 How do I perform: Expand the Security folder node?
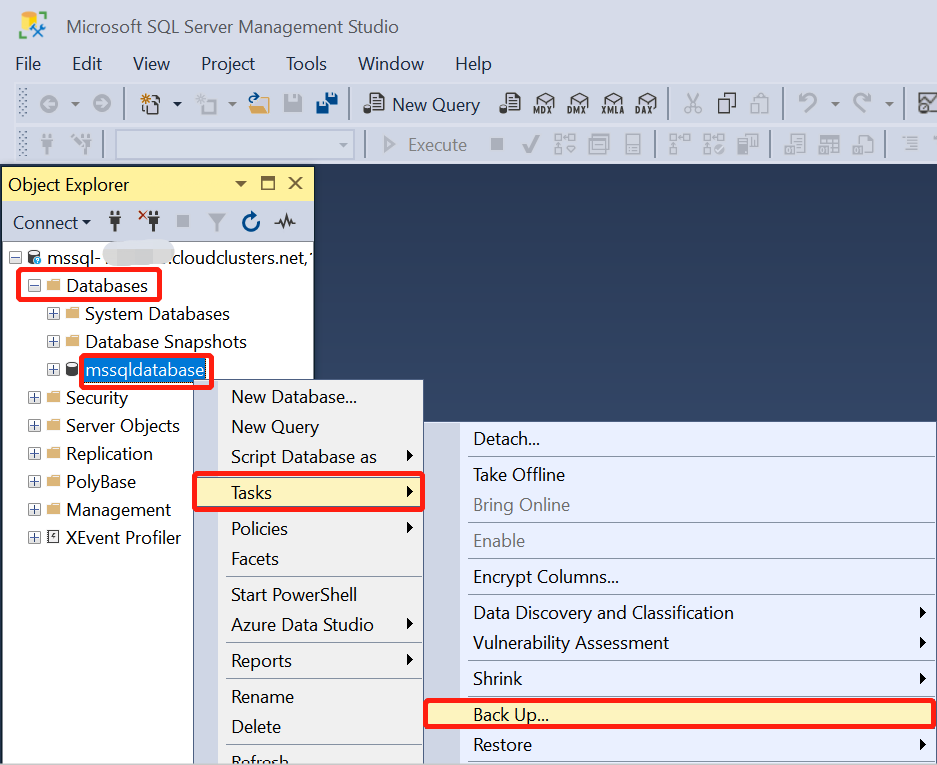tap(35, 398)
